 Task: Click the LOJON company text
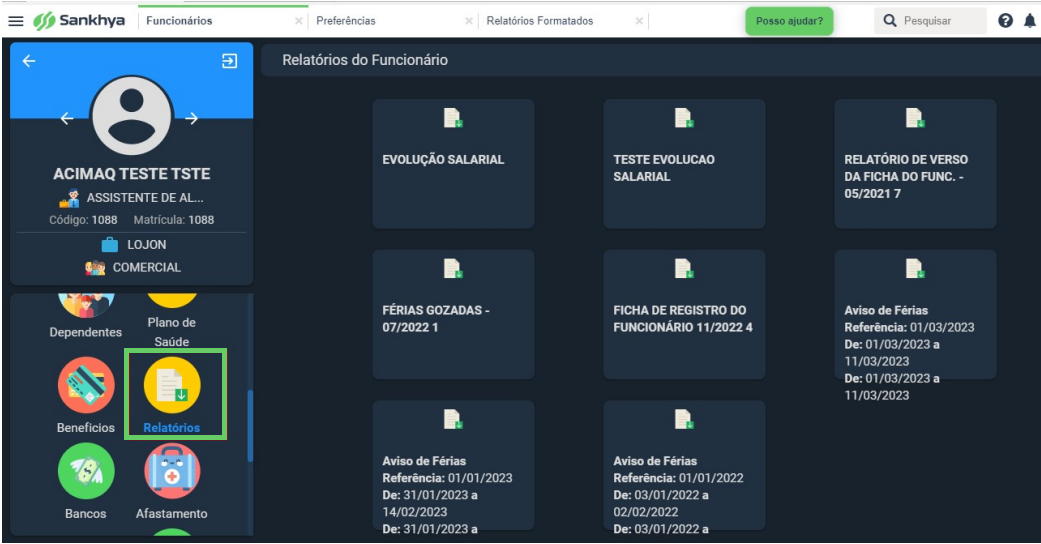147,244
